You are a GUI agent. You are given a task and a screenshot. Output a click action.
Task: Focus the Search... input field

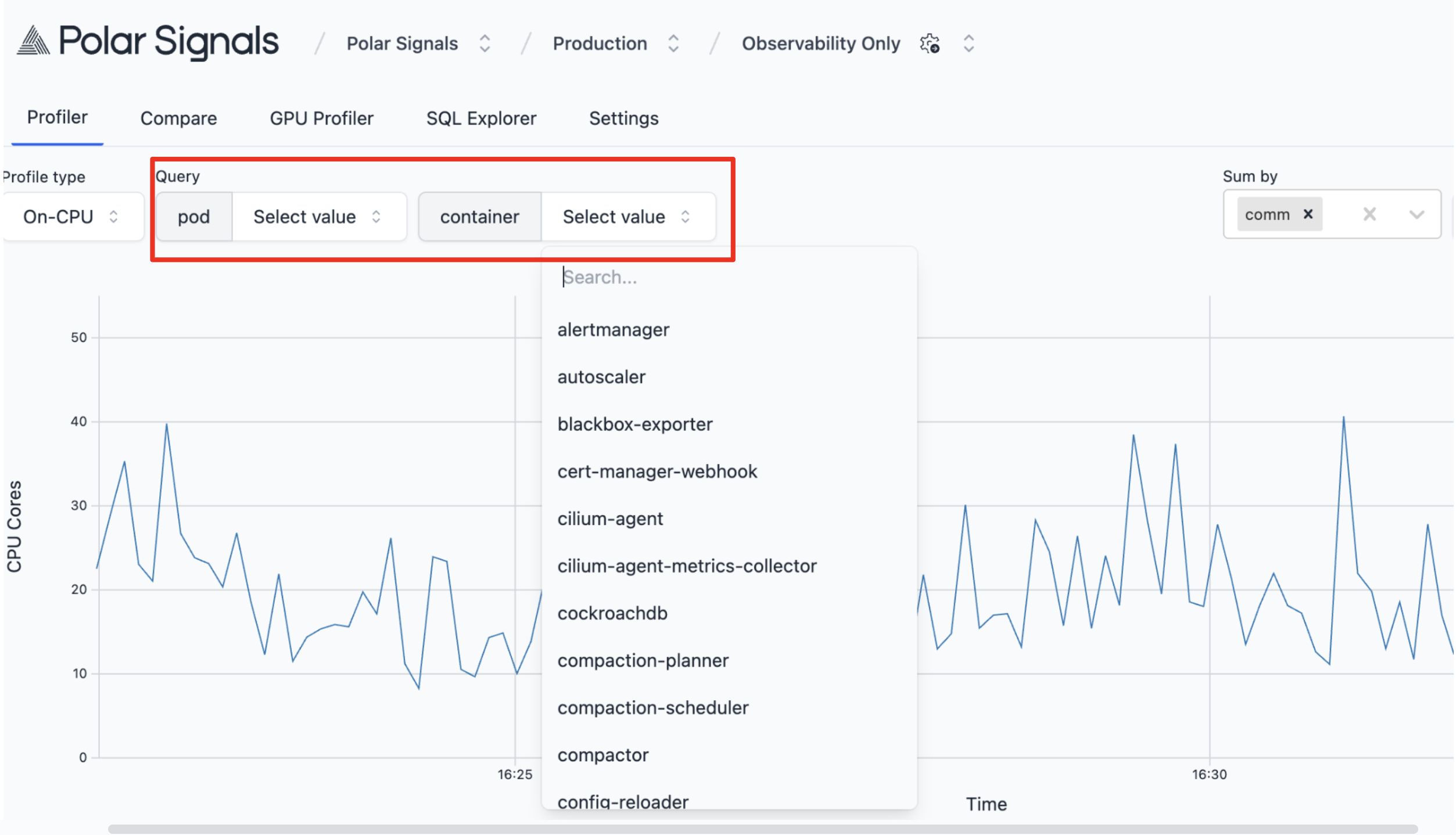pyautogui.click(x=729, y=277)
